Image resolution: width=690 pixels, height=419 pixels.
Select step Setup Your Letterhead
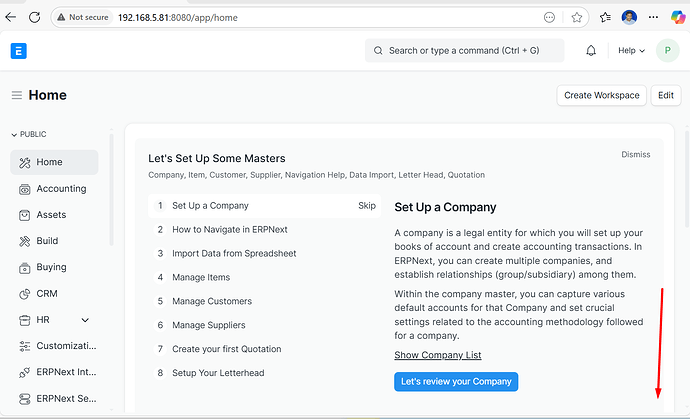264,373
